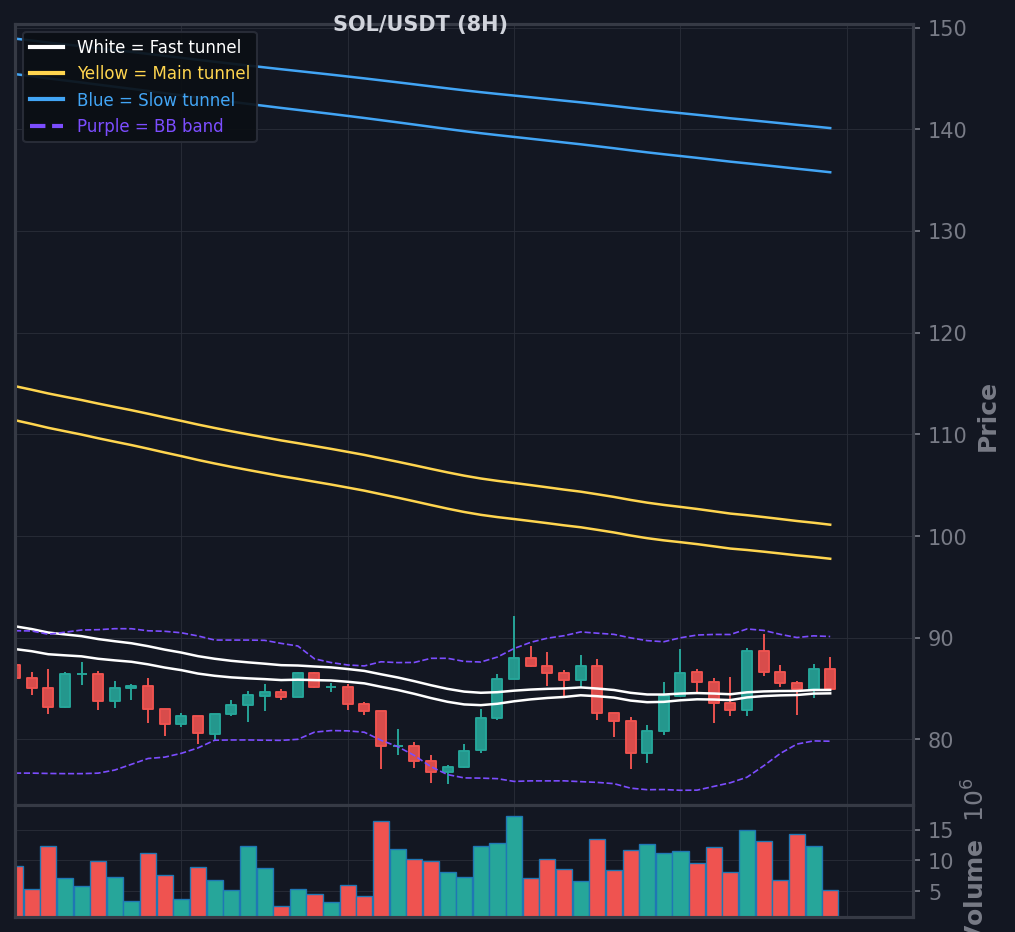Image resolution: width=1015 pixels, height=932 pixels.
Task: Click the SOL/USDT (8H) chart title
Action: pyautogui.click(x=420, y=24)
